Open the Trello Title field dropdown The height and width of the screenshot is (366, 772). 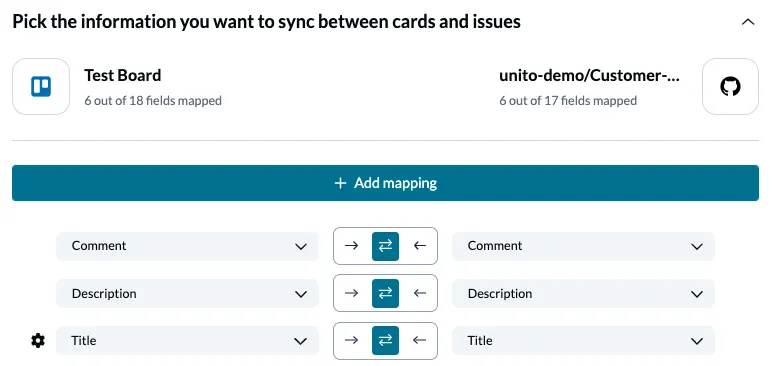pos(188,340)
